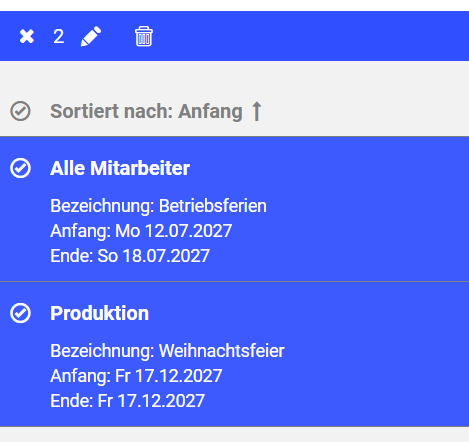Select the Ende: So 18.07.2027 line
Image resolution: width=469 pixels, height=442 pixels.
130,256
